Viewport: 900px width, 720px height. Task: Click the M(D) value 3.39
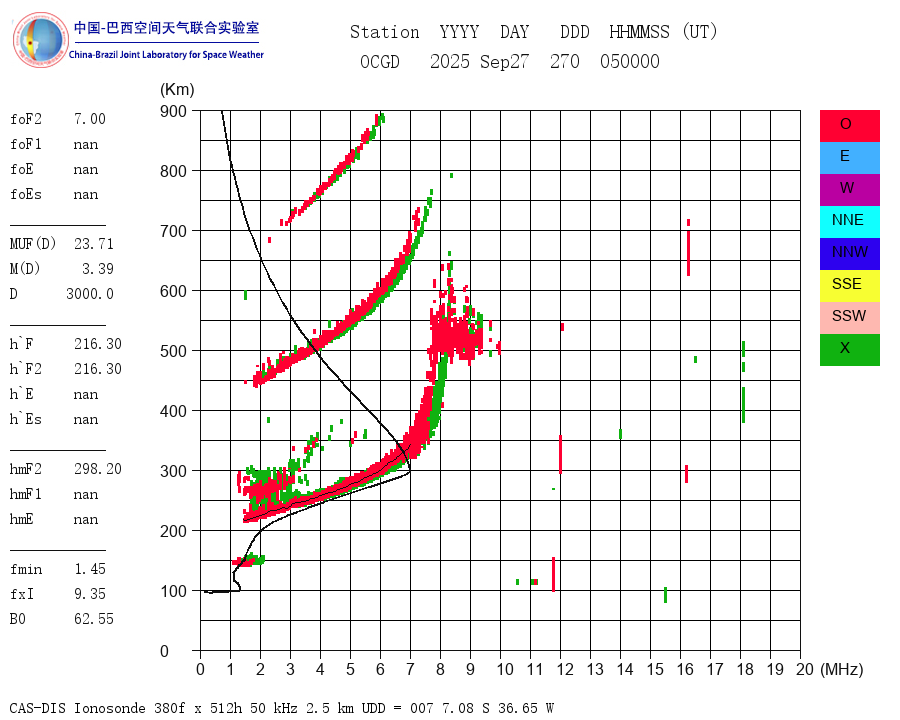(x=98, y=269)
